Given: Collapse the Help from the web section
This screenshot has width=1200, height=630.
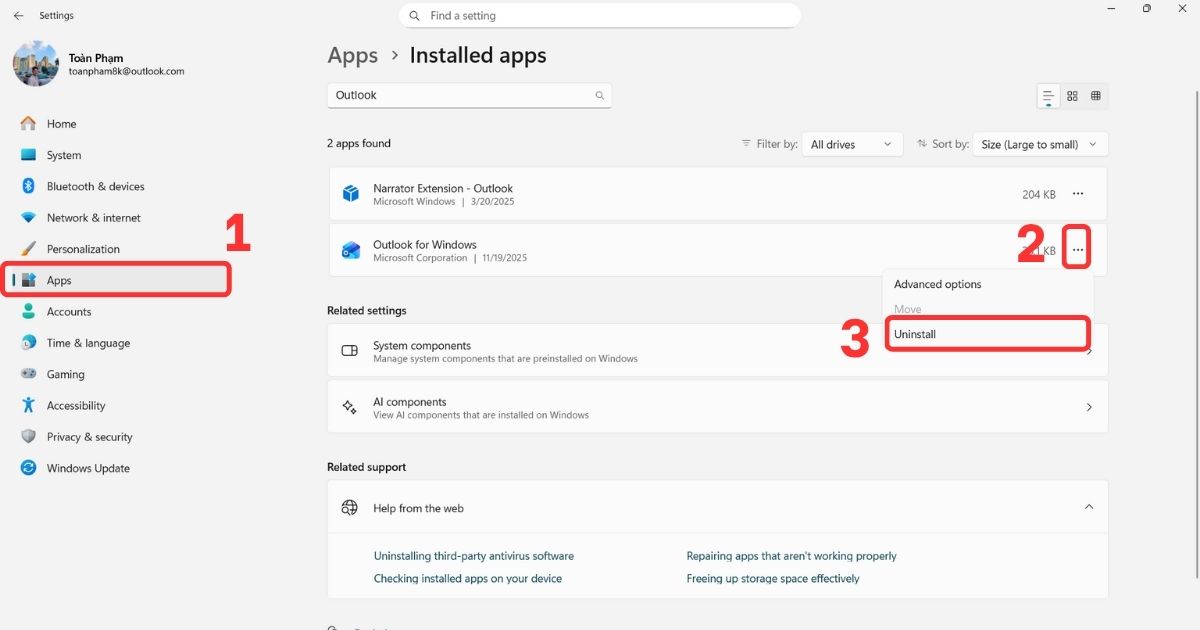Looking at the screenshot, I should (1089, 508).
